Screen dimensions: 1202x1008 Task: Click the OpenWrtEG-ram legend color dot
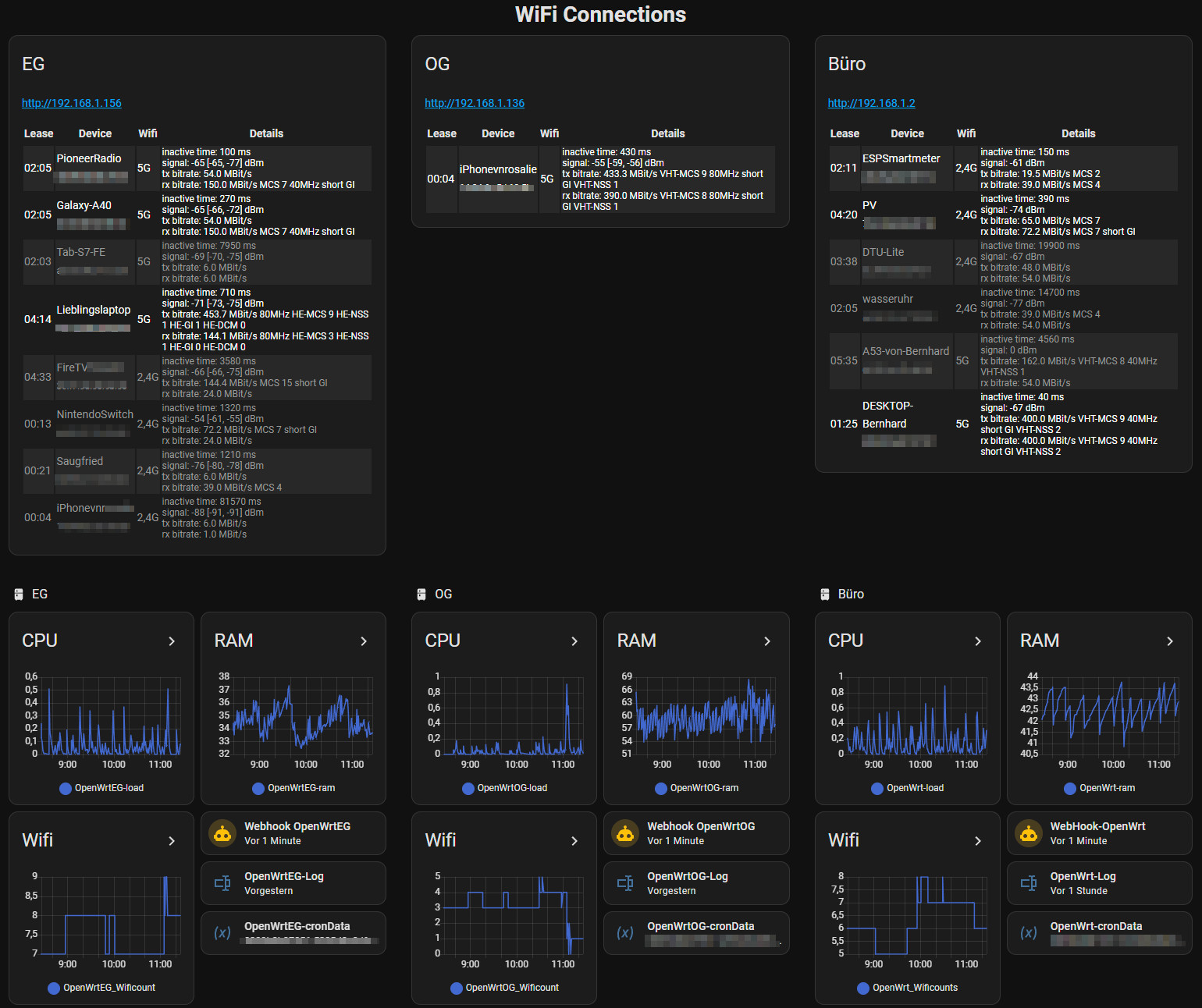click(258, 789)
